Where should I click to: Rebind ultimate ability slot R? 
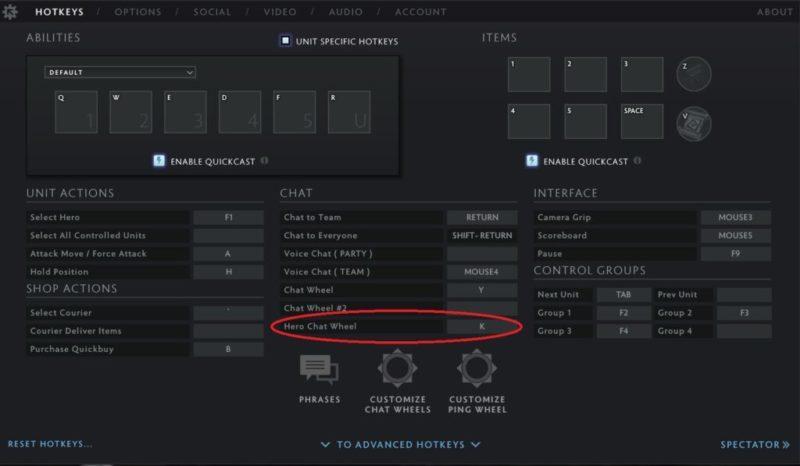click(349, 112)
